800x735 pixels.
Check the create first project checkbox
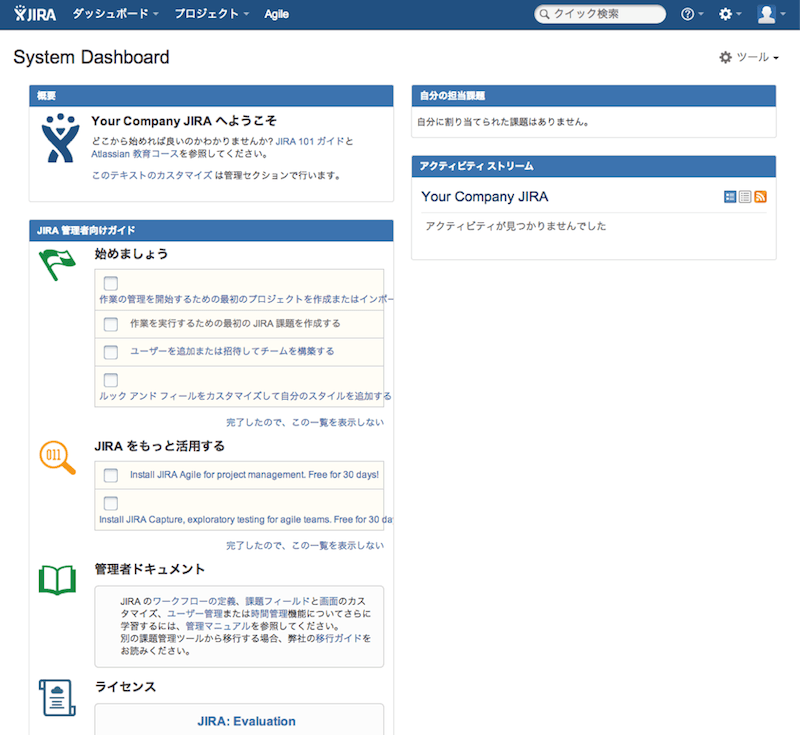point(111,283)
